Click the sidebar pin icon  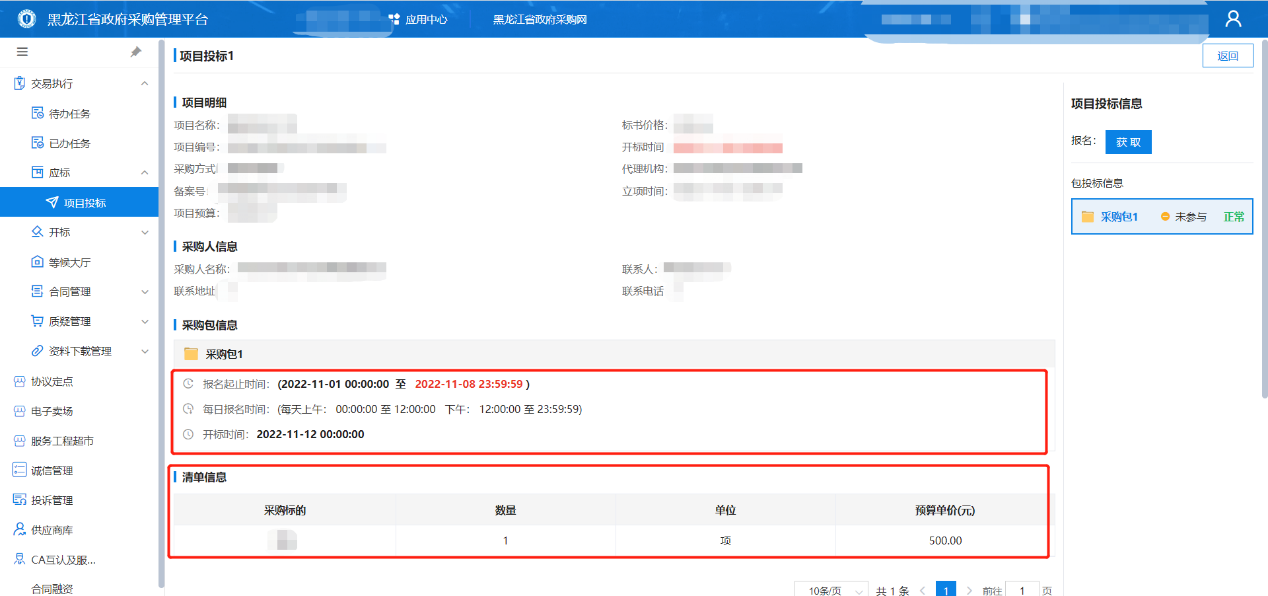click(136, 52)
